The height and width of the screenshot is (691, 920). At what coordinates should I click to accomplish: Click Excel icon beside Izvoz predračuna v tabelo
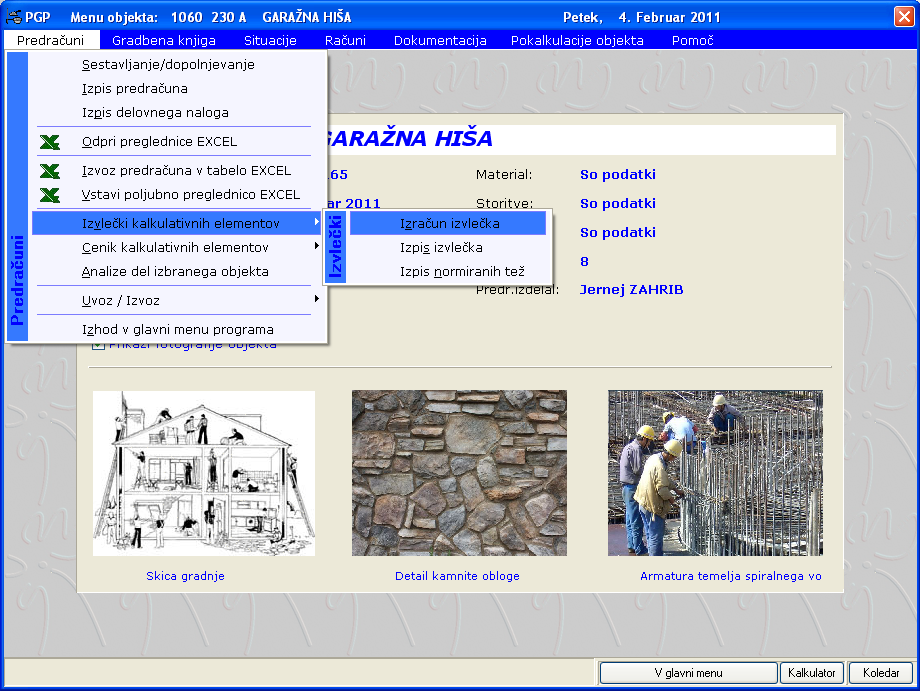click(49, 171)
